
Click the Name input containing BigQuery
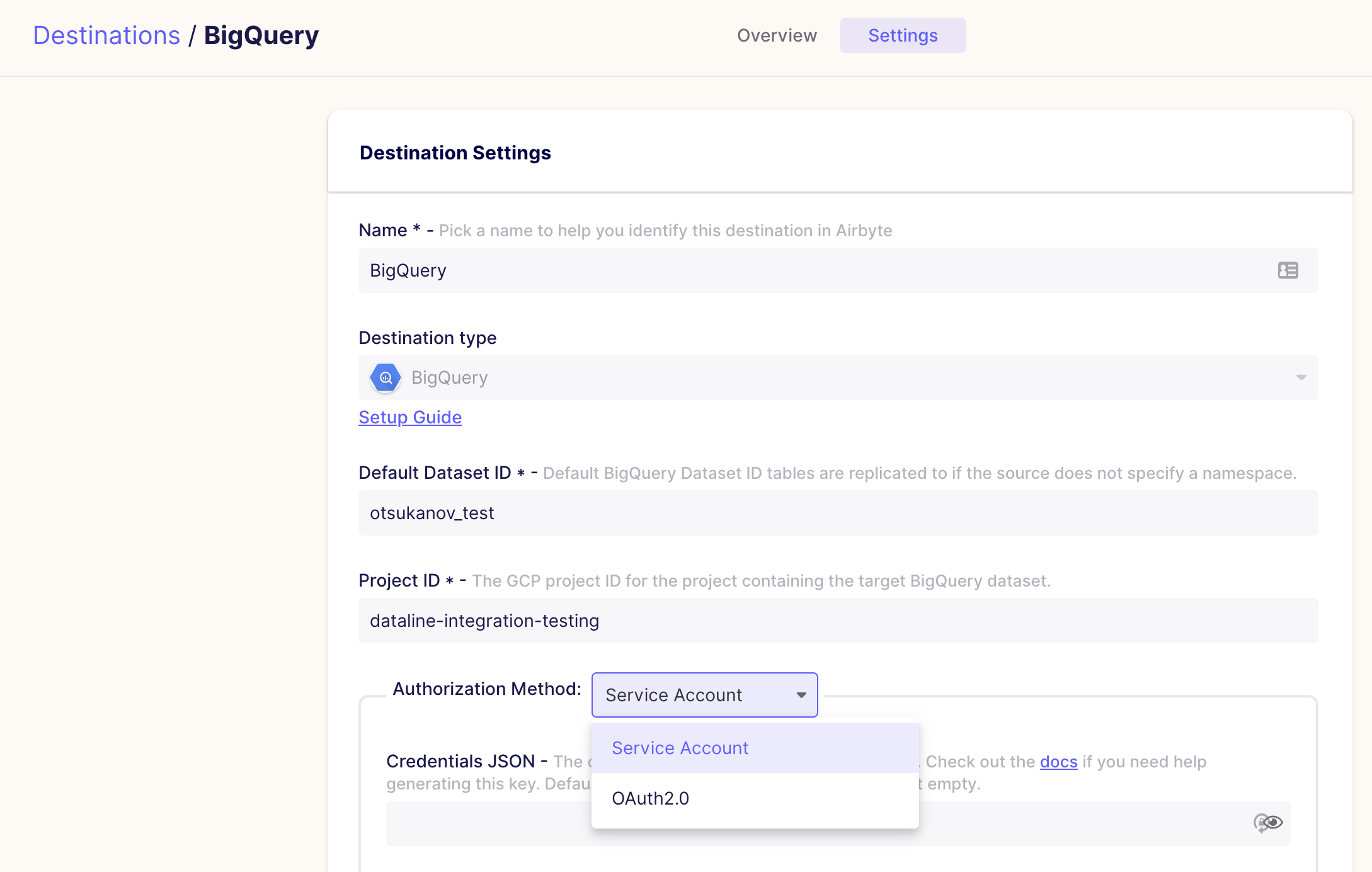(693, 270)
